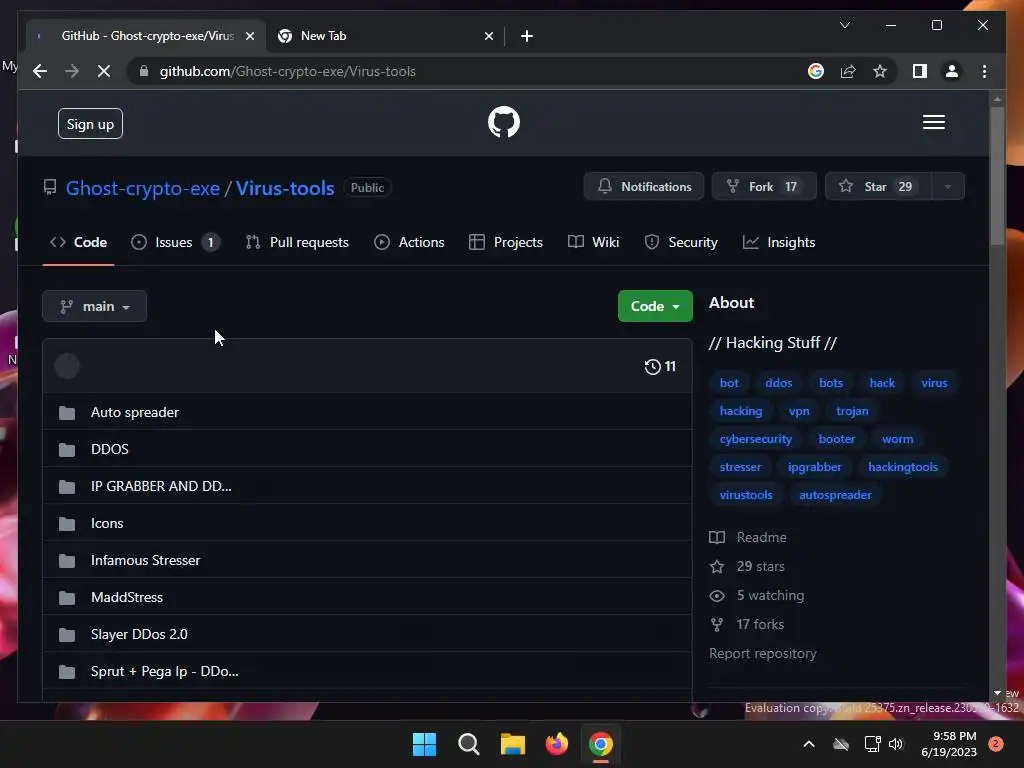The height and width of the screenshot is (768, 1024).
Task: Expand the Star list dropdown arrow
Action: (x=947, y=187)
